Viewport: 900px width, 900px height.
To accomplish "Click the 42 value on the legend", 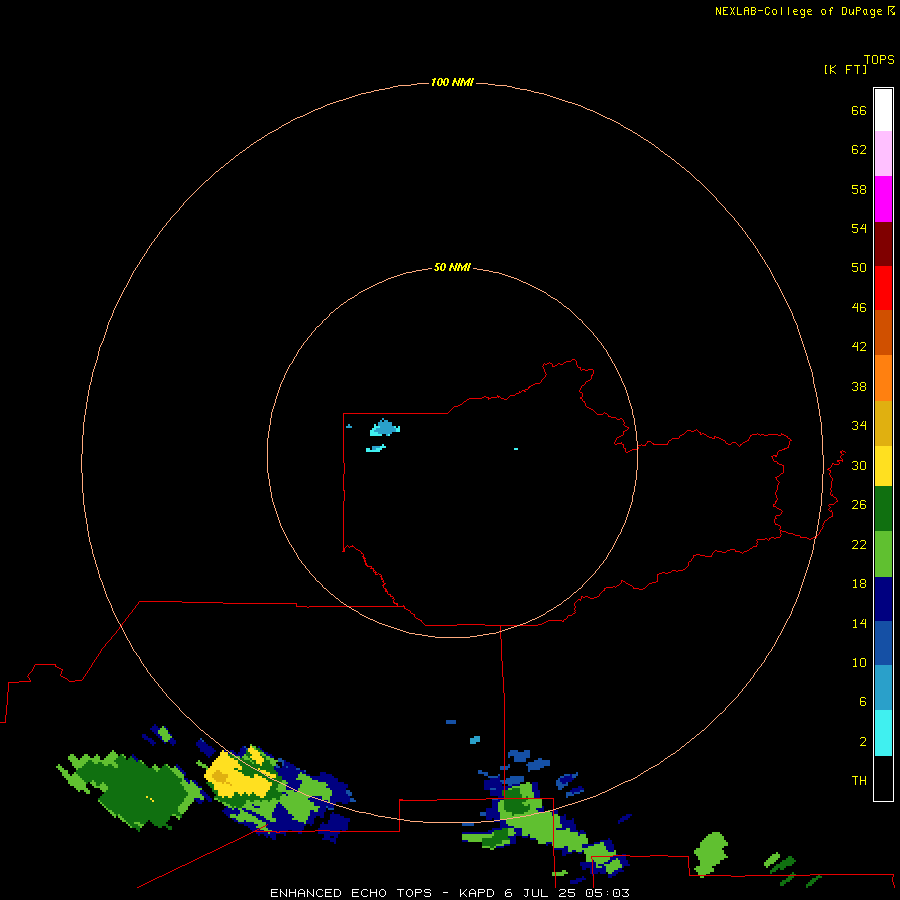I will point(859,346).
